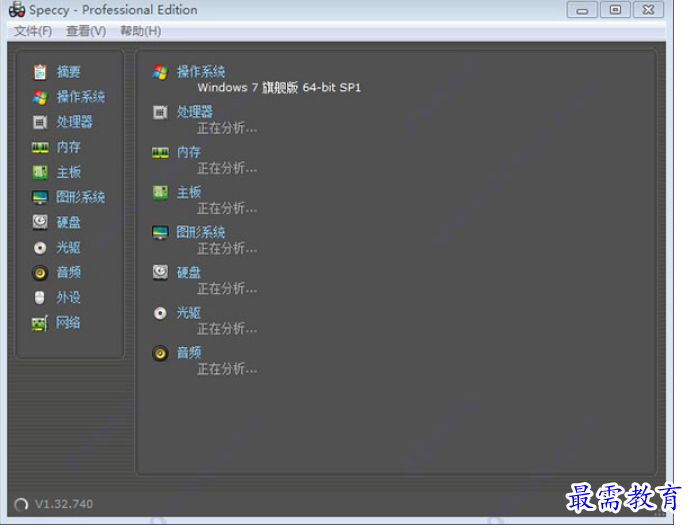Click 正在分析... text under 内存
Image resolution: width=690 pixels, height=529 pixels.
[227, 168]
